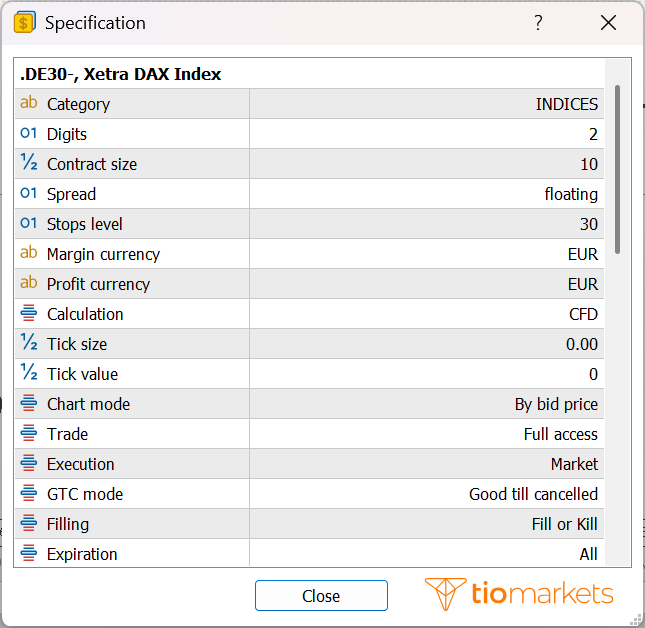Open help with the question mark

tap(538, 23)
